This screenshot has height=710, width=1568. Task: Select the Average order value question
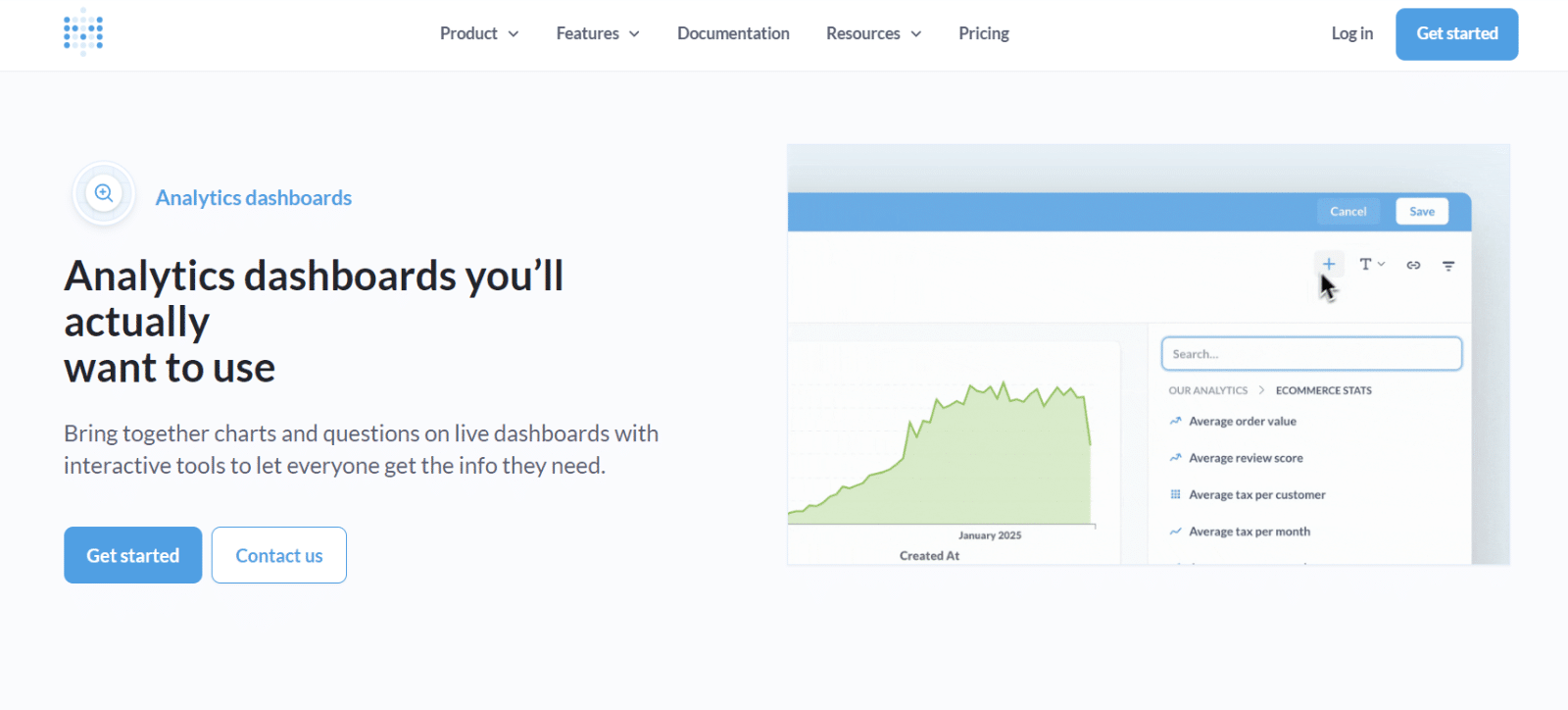(1243, 422)
